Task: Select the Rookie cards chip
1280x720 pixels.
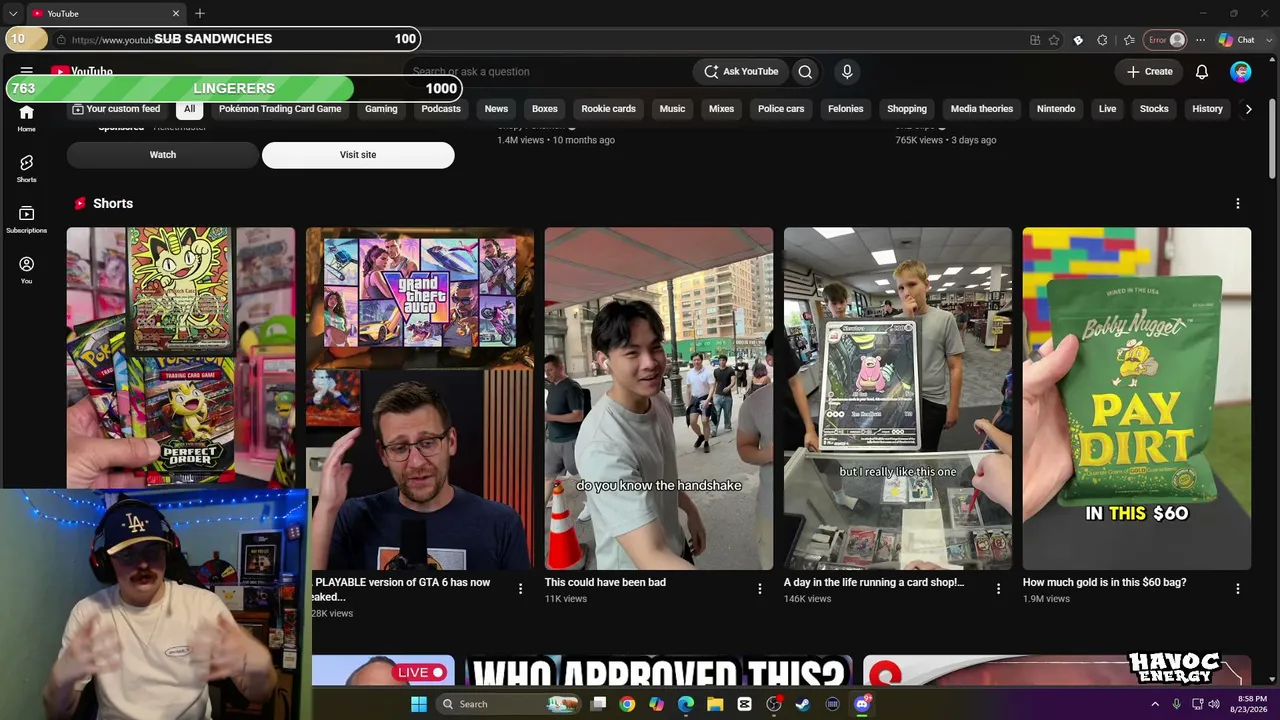Action: (608, 109)
